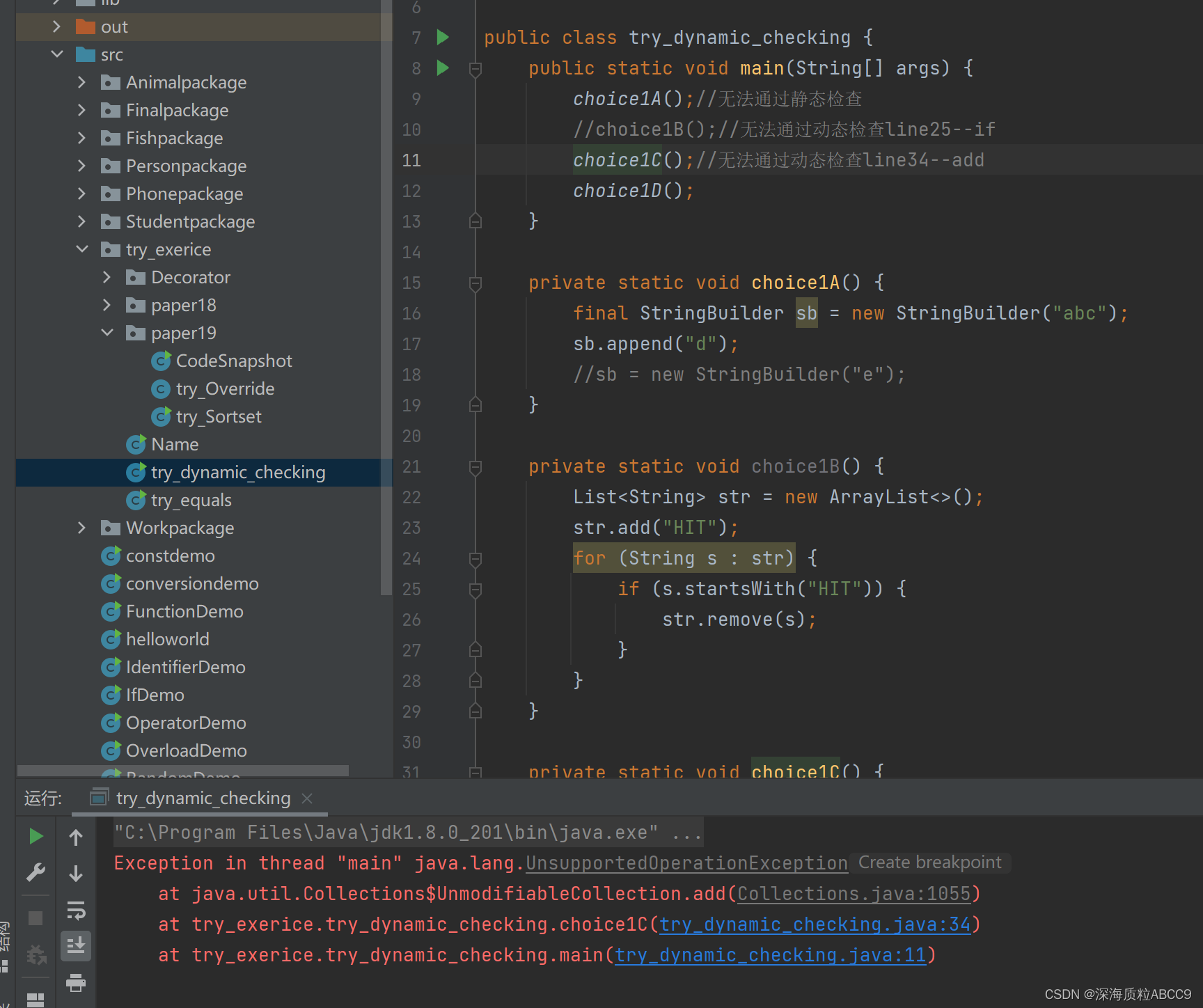This screenshot has height=1008, width=1203.
Task: Fold main method at line 8
Action: click(475, 69)
